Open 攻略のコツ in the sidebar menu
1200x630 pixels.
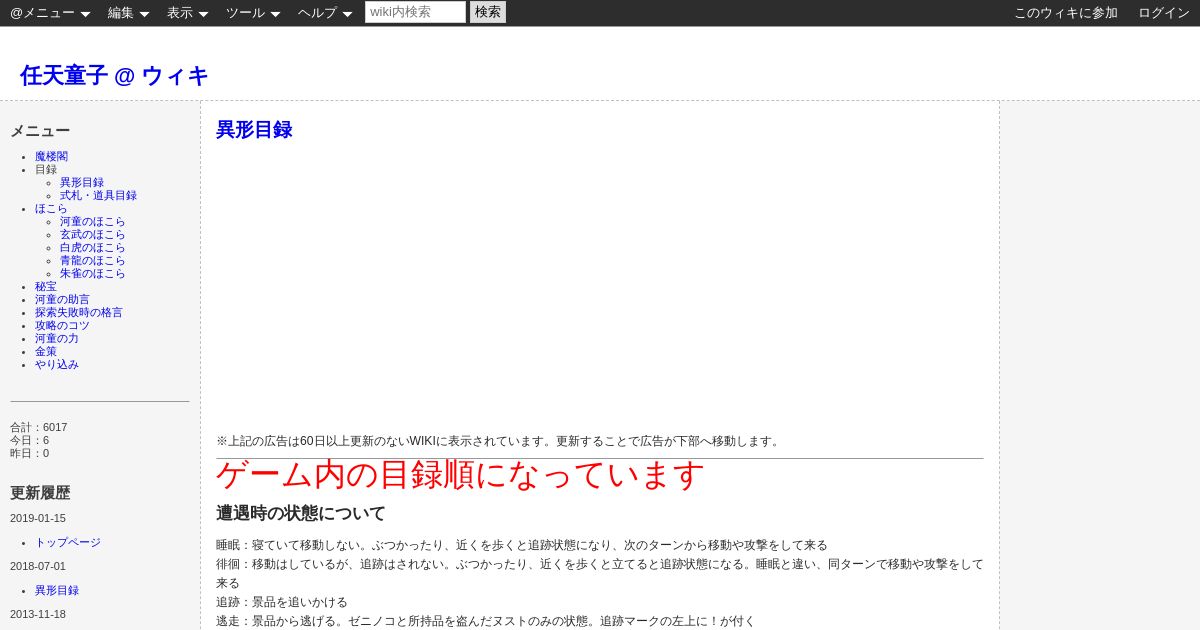pos(62,326)
